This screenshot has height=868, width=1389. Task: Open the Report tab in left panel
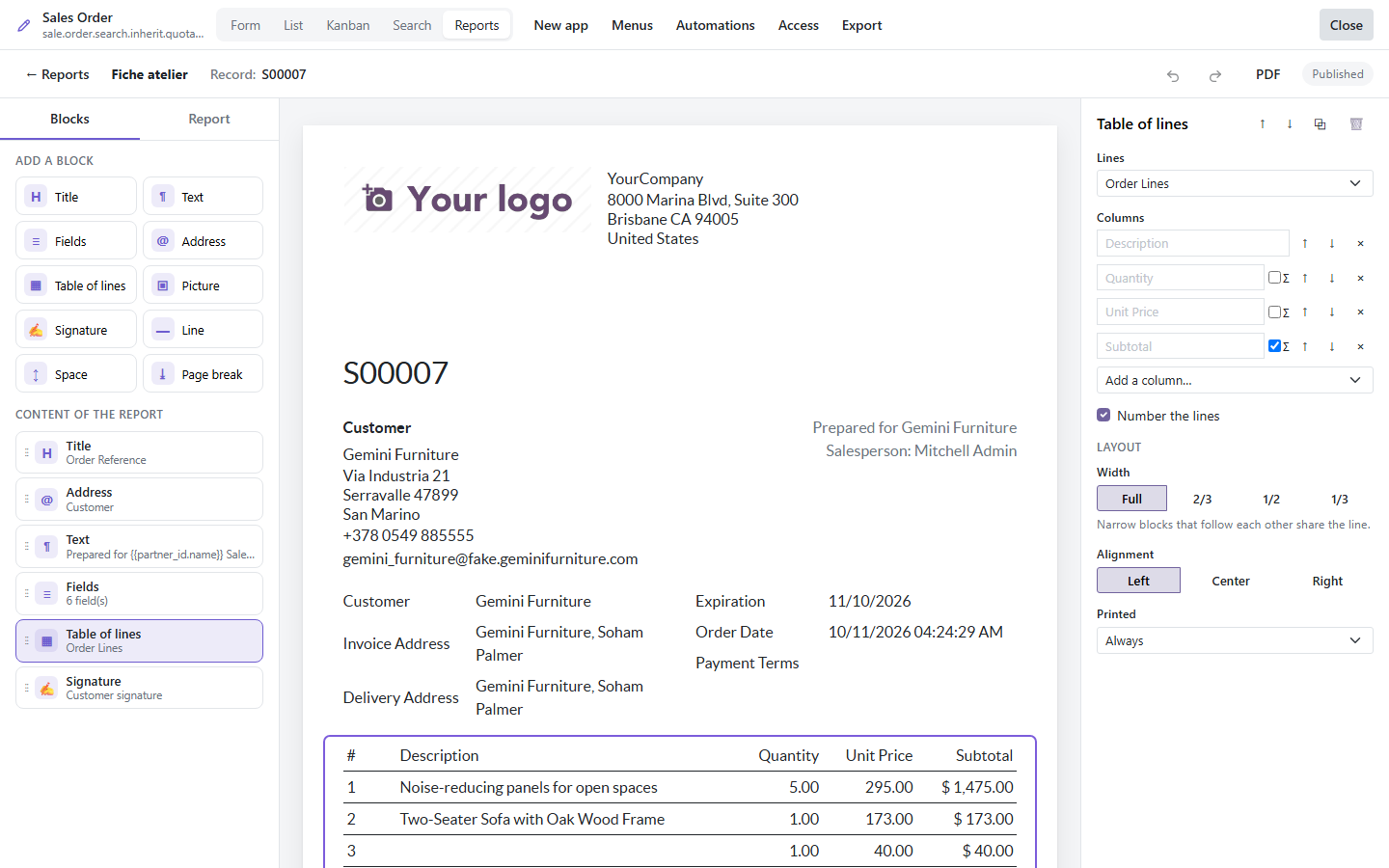pos(209,119)
